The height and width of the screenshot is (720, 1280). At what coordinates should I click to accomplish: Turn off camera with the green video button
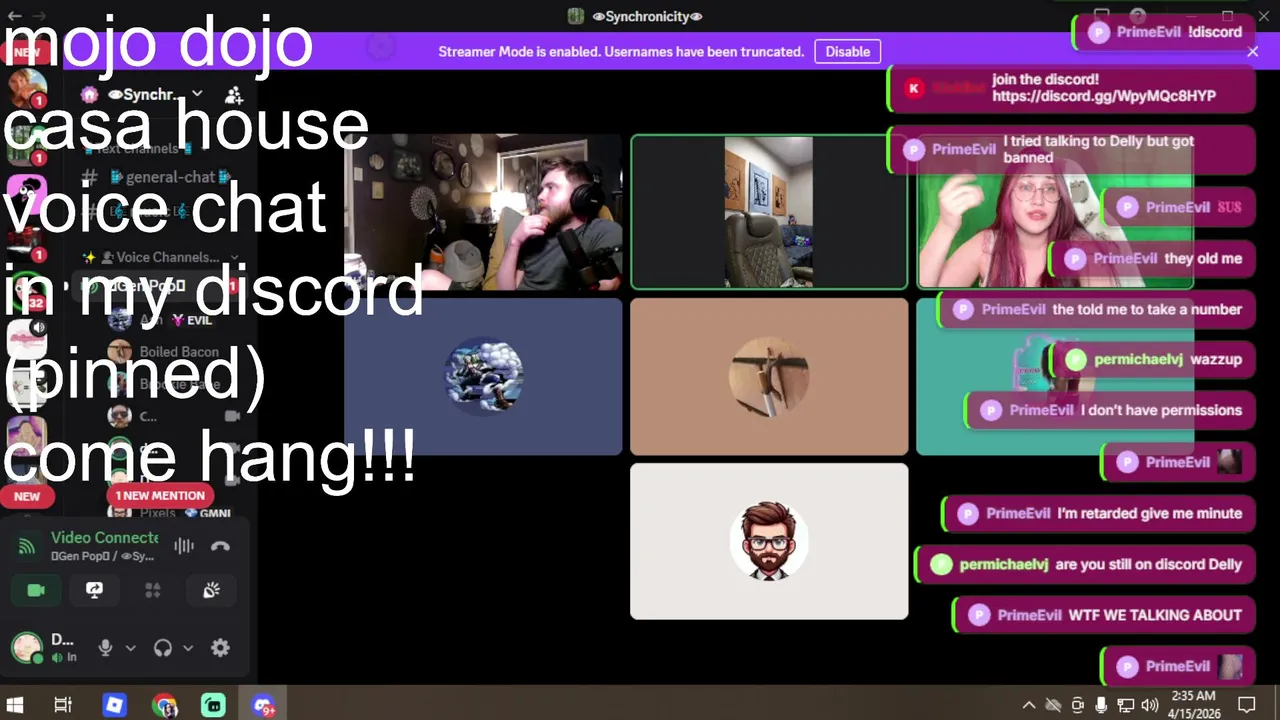[36, 590]
